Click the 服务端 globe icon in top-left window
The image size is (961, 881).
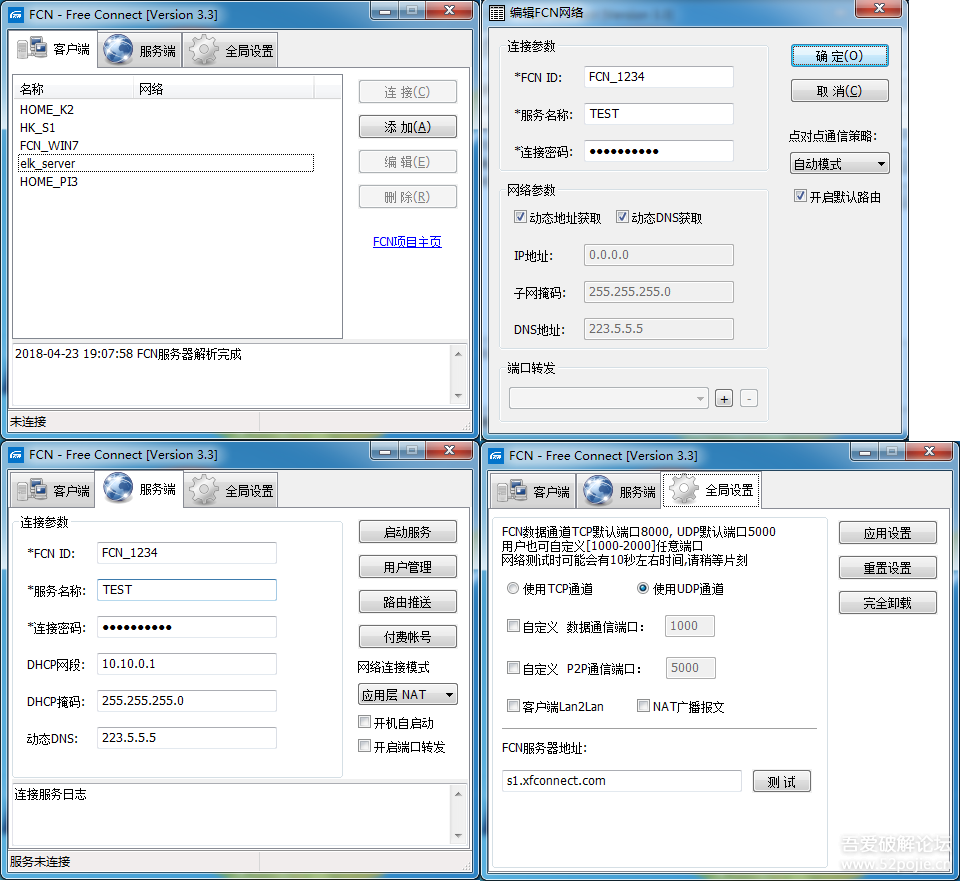point(118,49)
